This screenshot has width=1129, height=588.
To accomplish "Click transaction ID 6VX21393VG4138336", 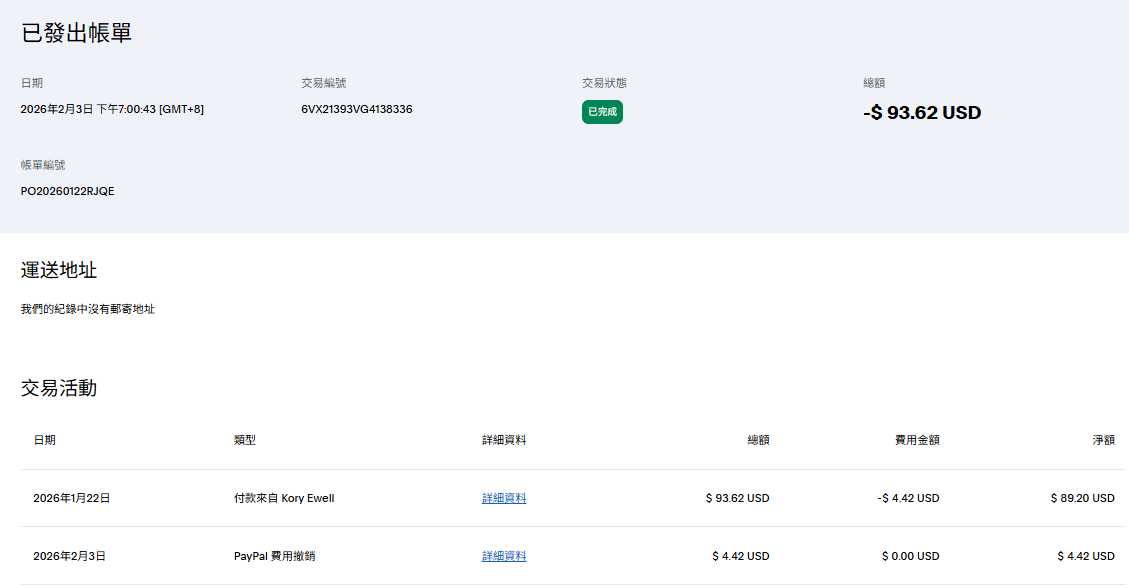I will [356, 109].
